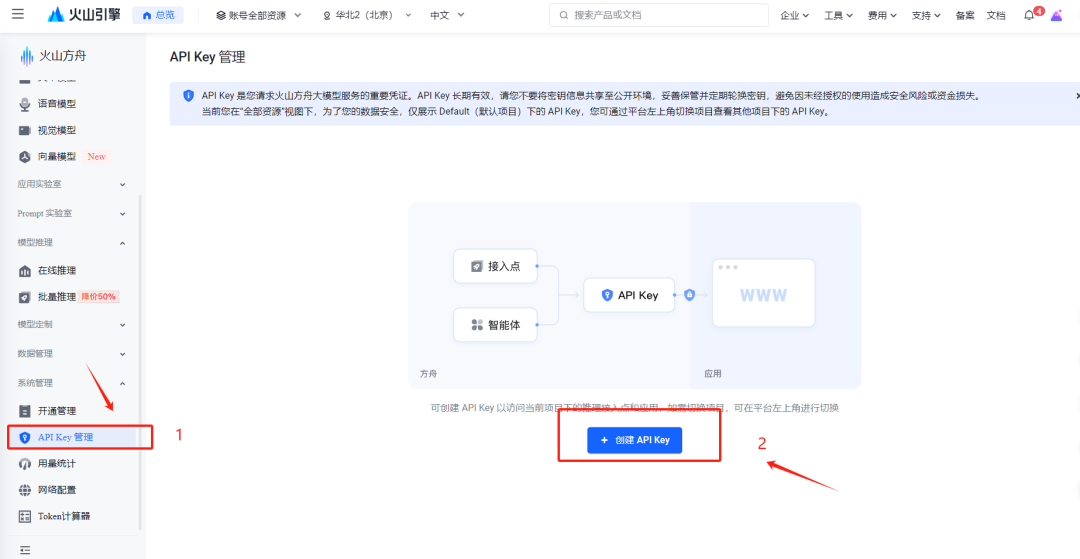Click the 搜索产品或文档 search field

tap(658, 14)
